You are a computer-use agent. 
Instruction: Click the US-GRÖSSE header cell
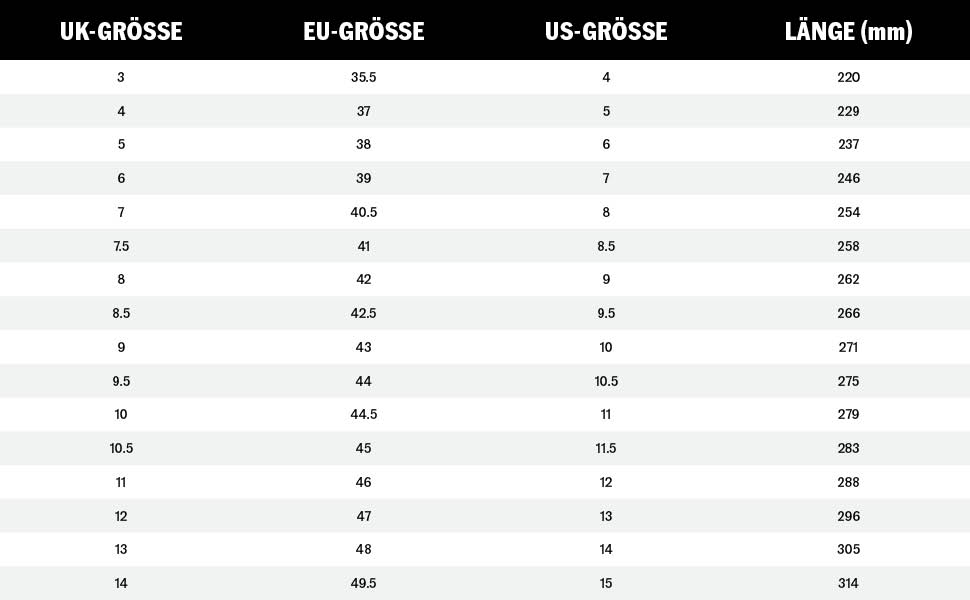606,31
